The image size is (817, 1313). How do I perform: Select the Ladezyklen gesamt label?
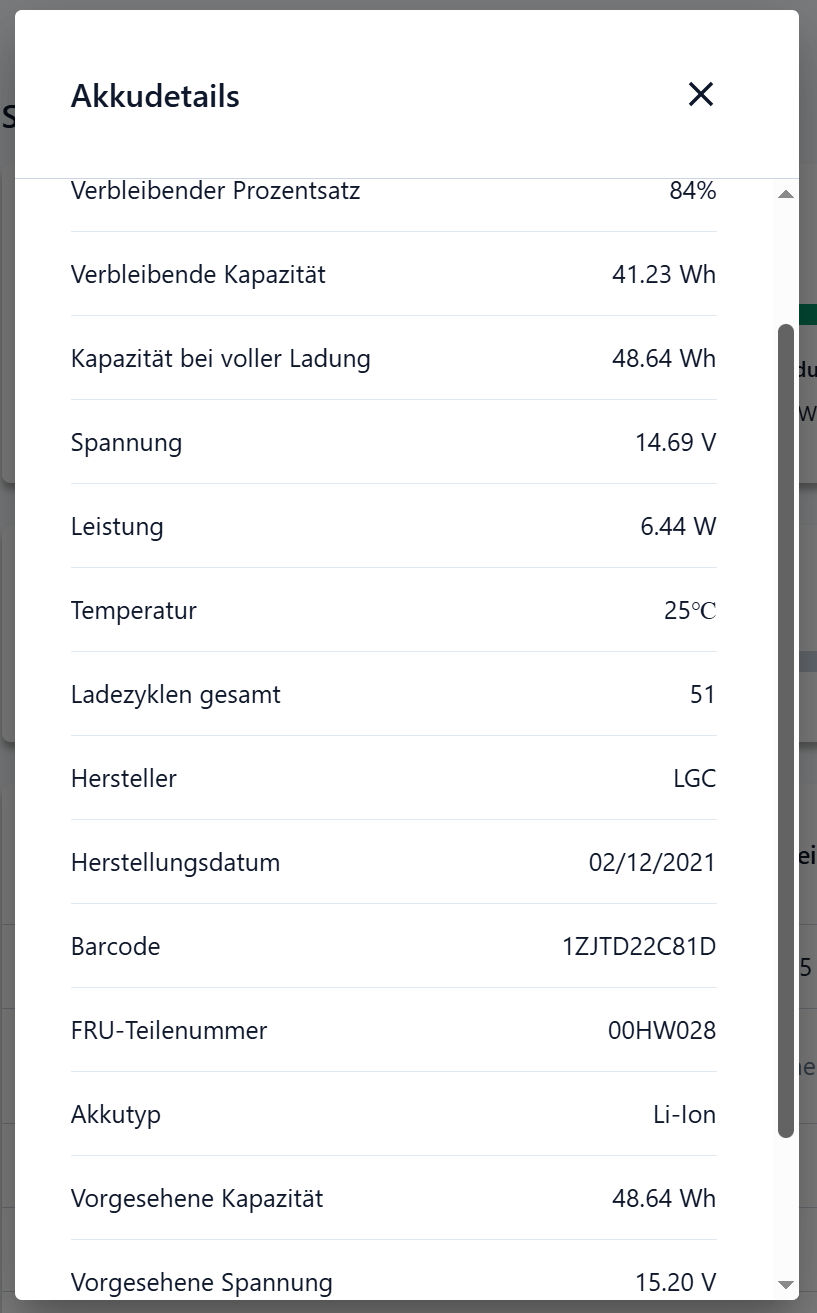pos(176,694)
